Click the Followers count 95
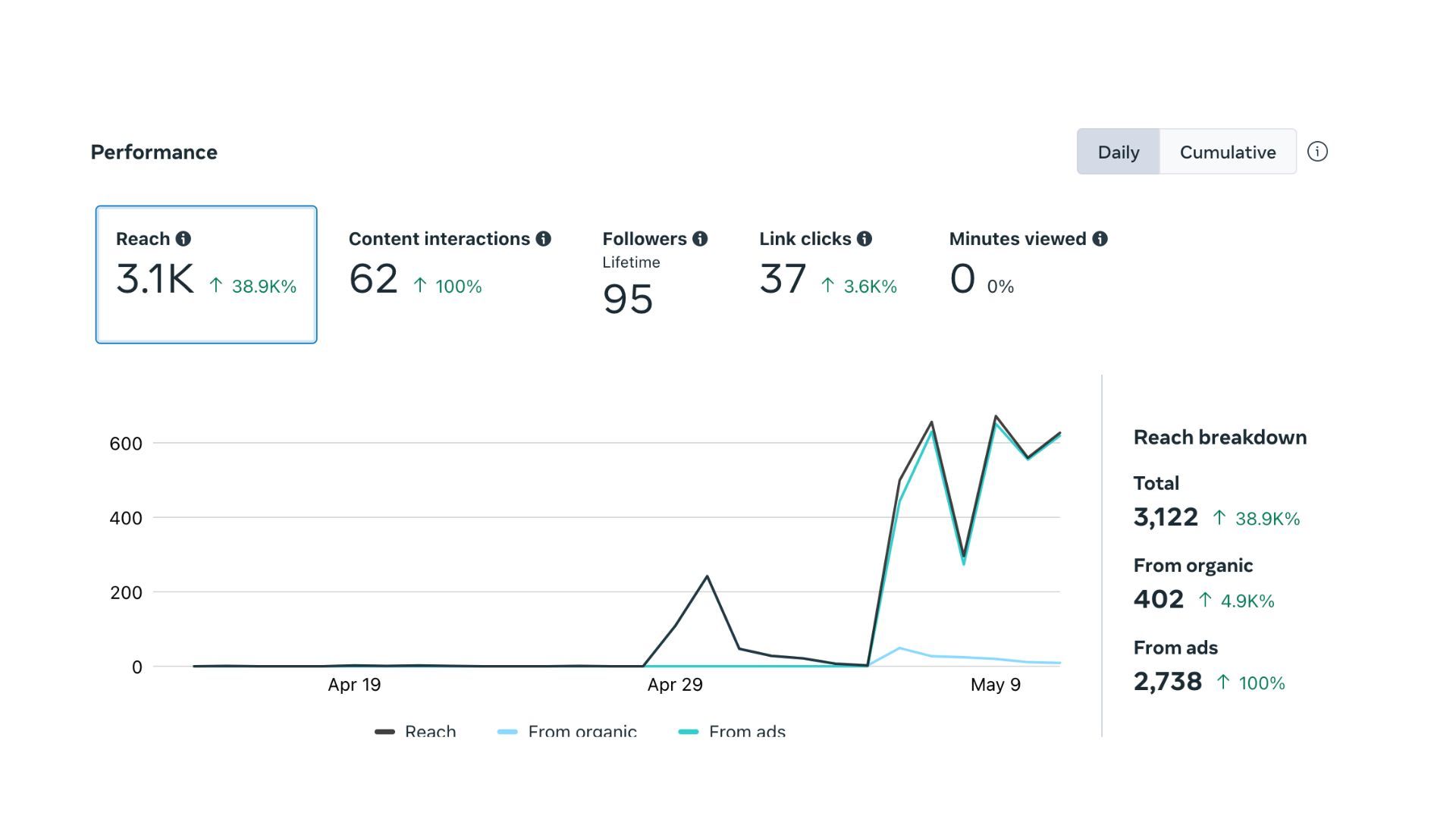 click(628, 299)
